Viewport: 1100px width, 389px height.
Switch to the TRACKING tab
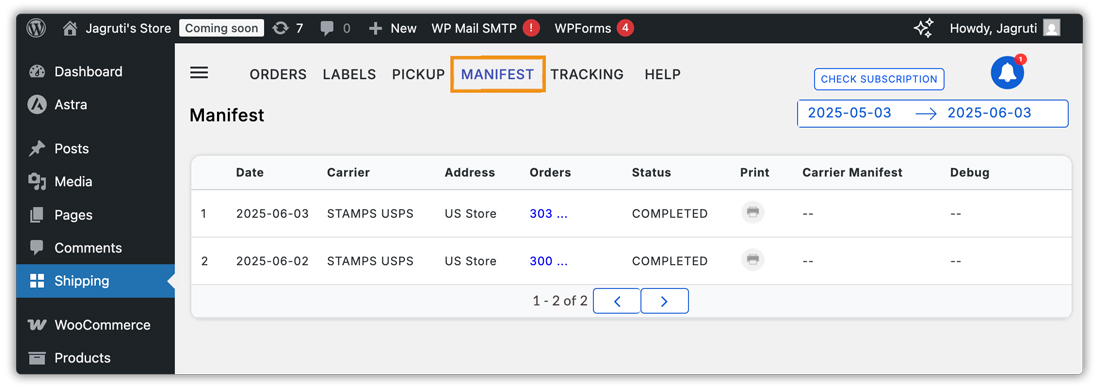click(x=586, y=74)
